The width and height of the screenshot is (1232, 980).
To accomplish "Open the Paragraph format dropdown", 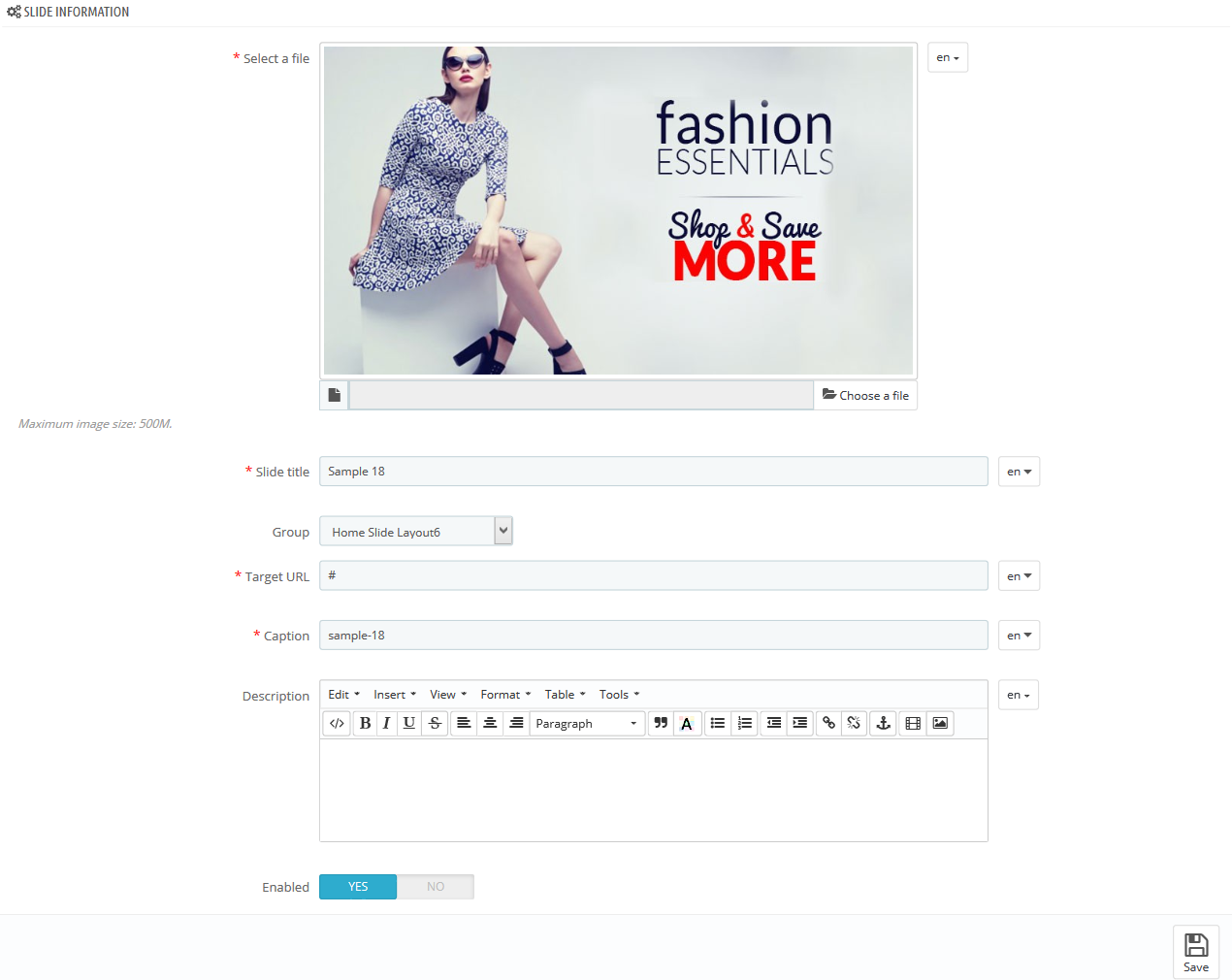I will click(x=587, y=723).
